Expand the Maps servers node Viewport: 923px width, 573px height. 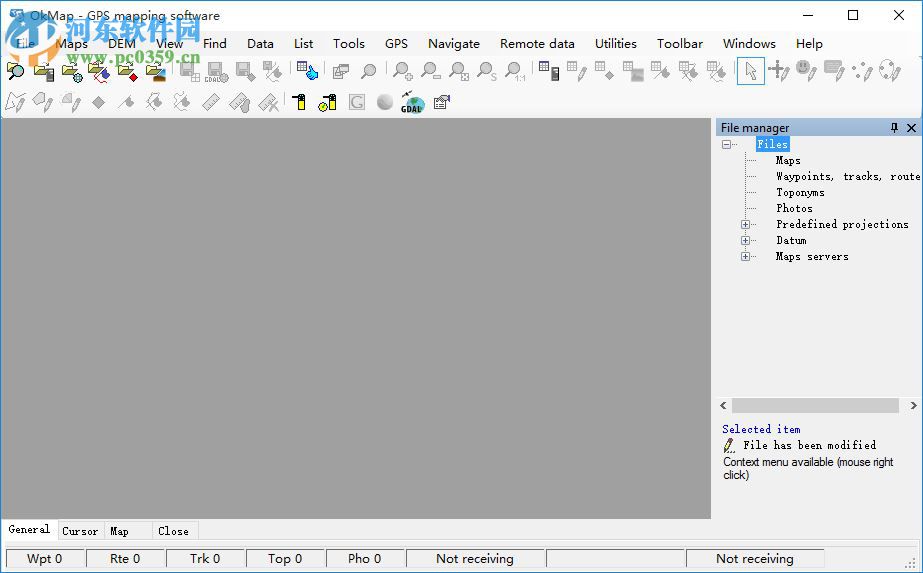745,256
